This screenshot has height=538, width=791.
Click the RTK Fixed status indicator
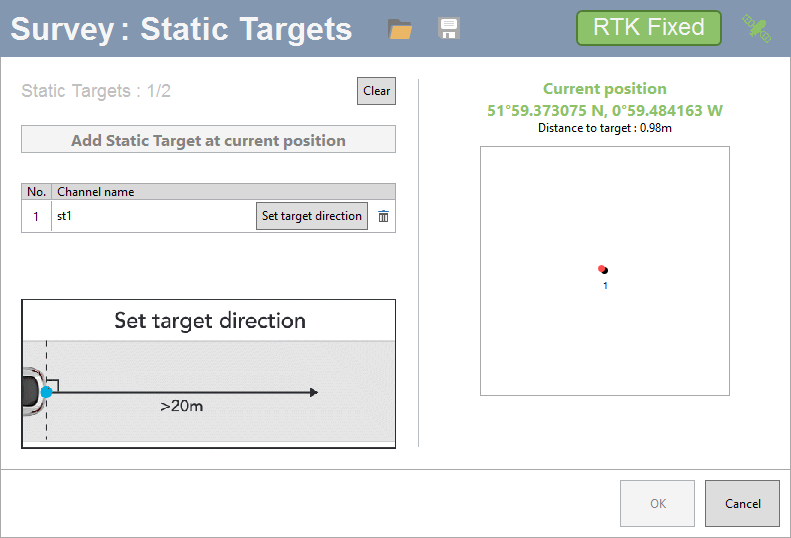pyautogui.click(x=649, y=28)
